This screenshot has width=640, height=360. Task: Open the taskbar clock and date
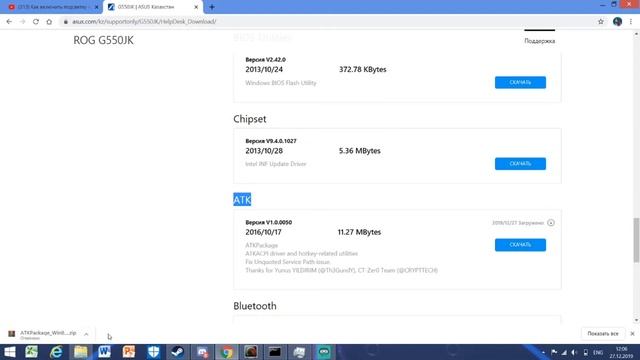[622, 352]
